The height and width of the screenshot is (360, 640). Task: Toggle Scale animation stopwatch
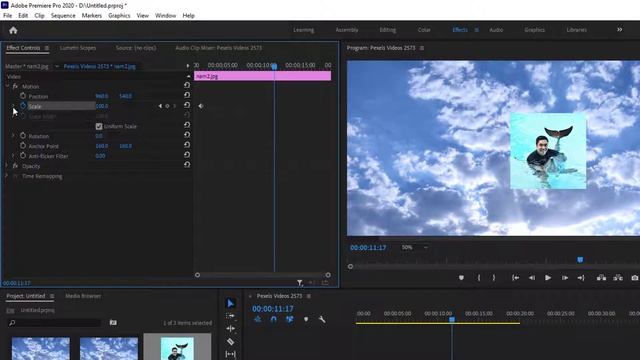[23, 106]
